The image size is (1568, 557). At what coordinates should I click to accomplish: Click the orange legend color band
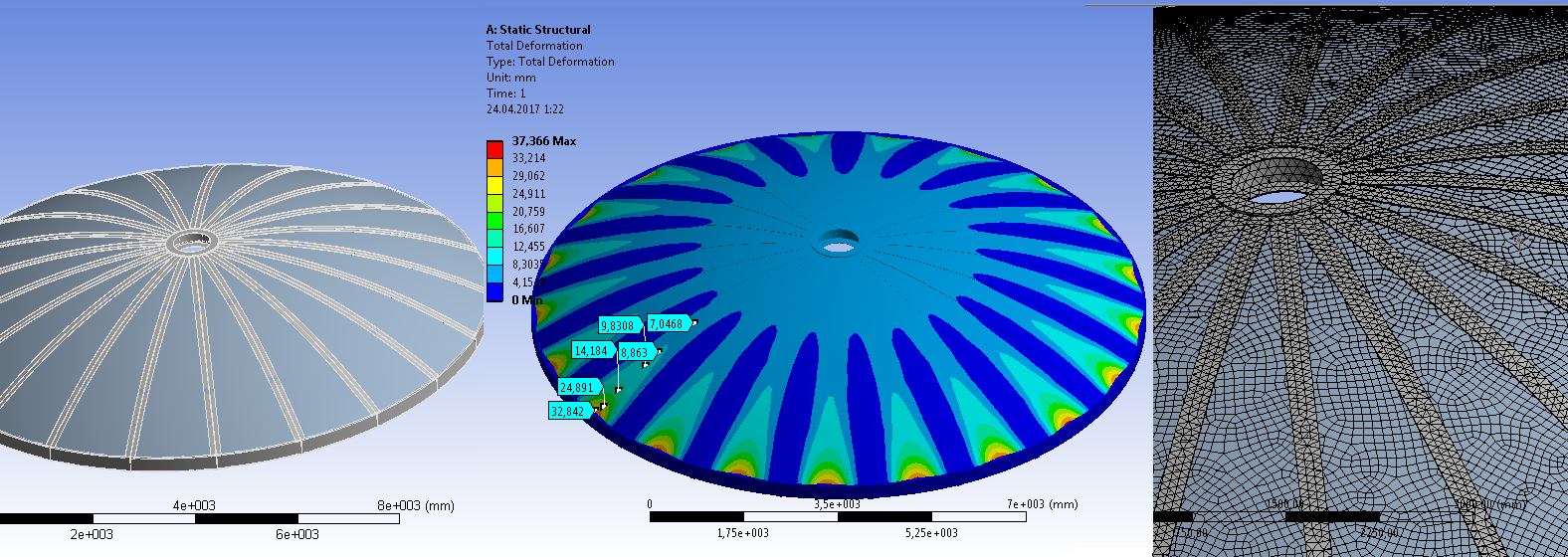coord(494,167)
